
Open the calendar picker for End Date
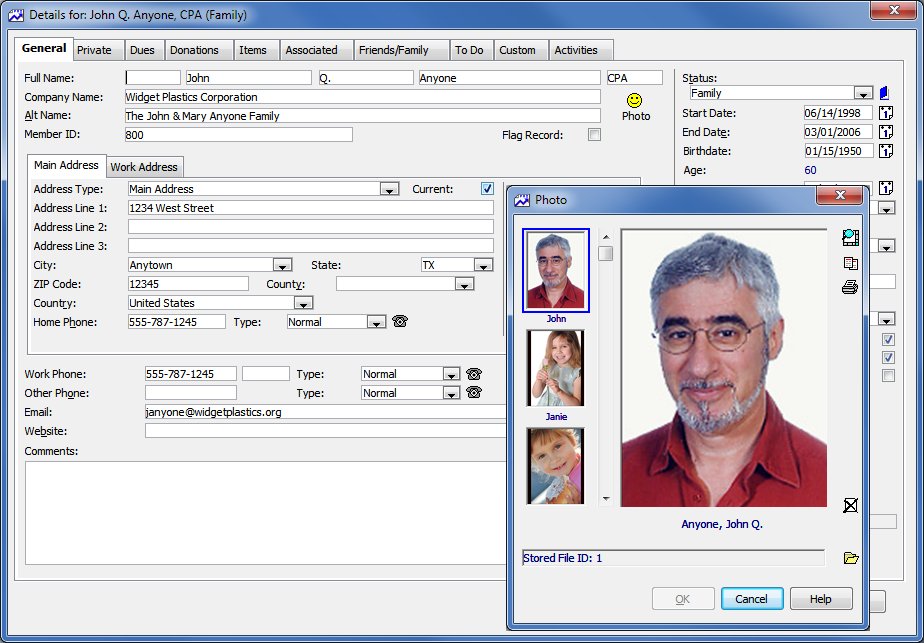coord(886,132)
